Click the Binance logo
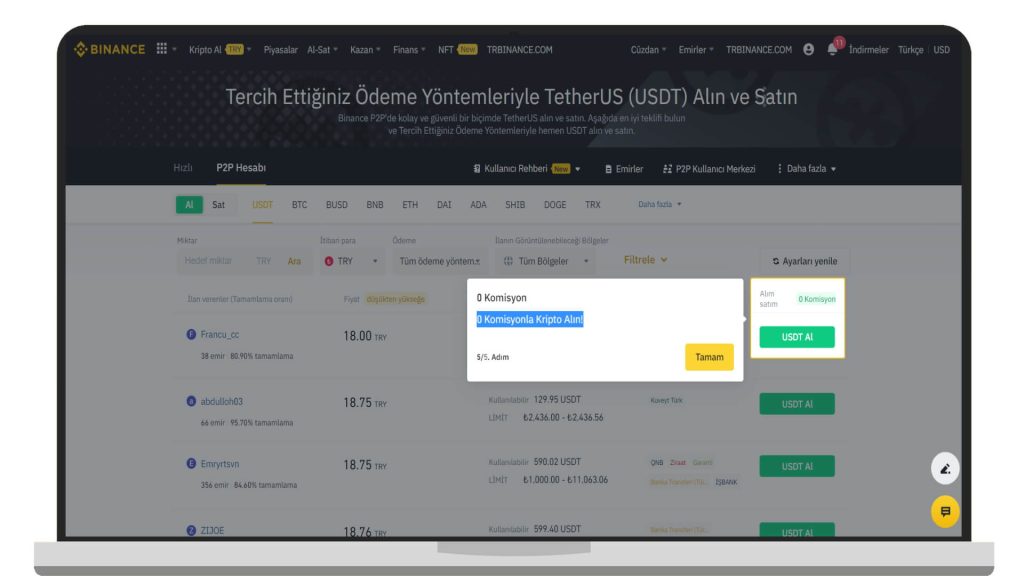This screenshot has width=1024, height=576. coord(109,50)
